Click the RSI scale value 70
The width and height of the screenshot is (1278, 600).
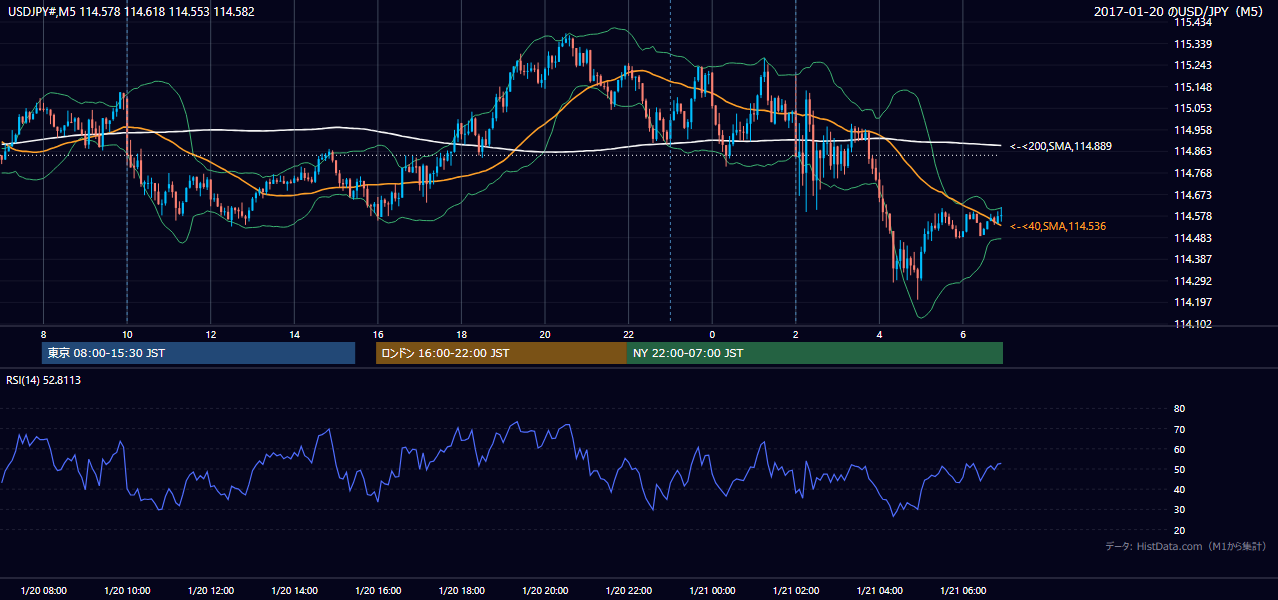[x=1180, y=429]
